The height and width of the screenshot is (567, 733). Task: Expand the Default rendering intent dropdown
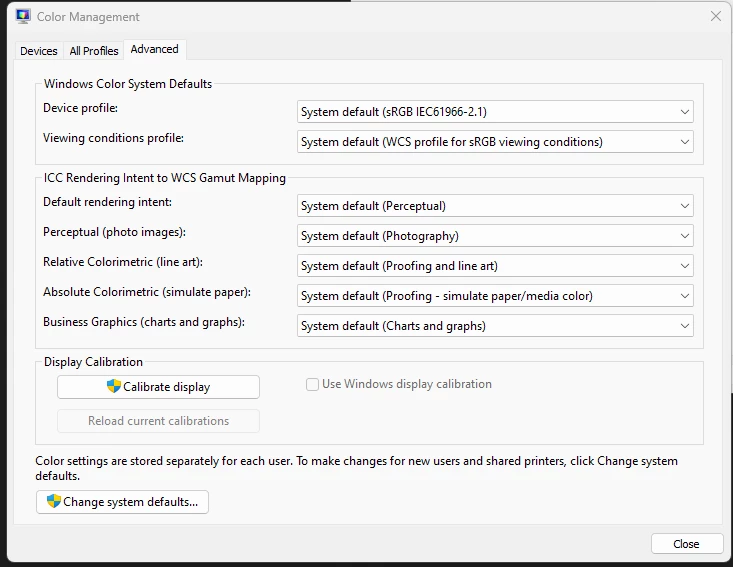pos(495,206)
